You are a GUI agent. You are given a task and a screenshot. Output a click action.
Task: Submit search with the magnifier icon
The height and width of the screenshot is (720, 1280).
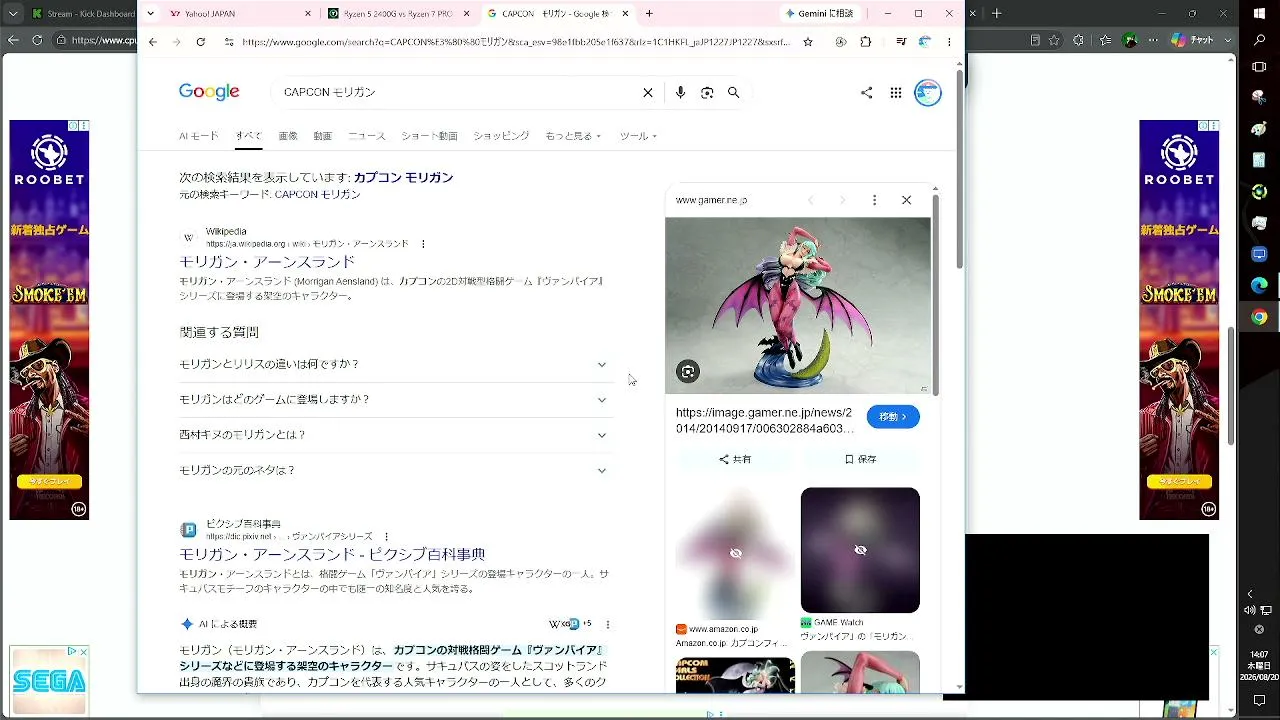coord(733,92)
